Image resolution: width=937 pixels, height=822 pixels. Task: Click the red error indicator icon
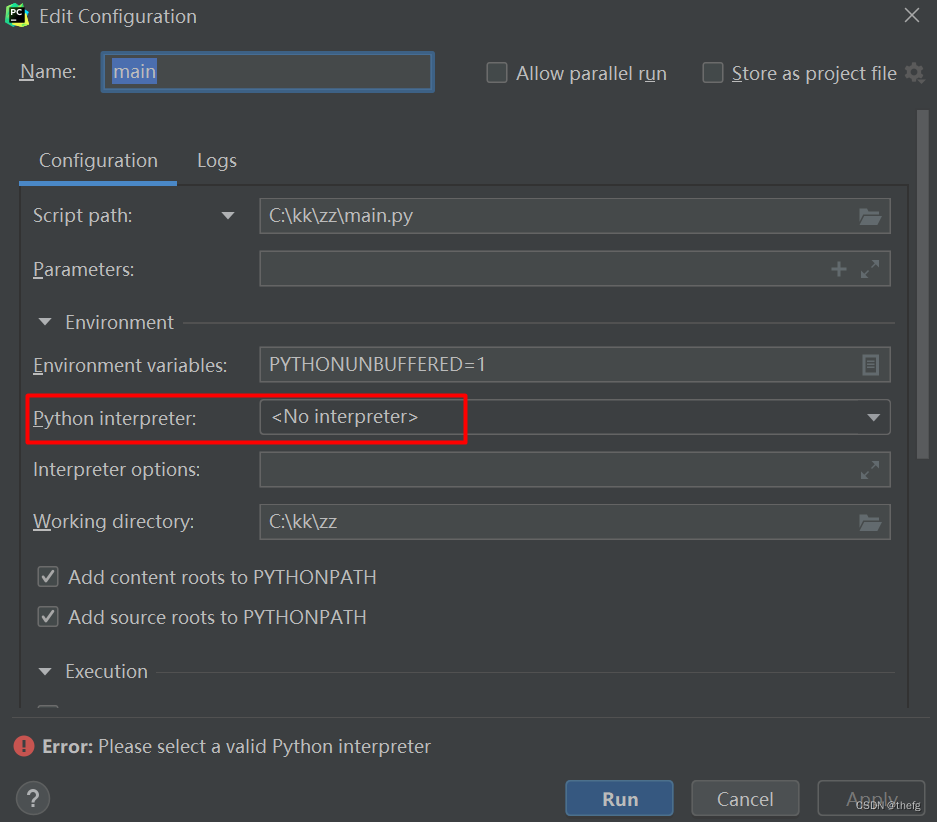pyautogui.click(x=24, y=746)
